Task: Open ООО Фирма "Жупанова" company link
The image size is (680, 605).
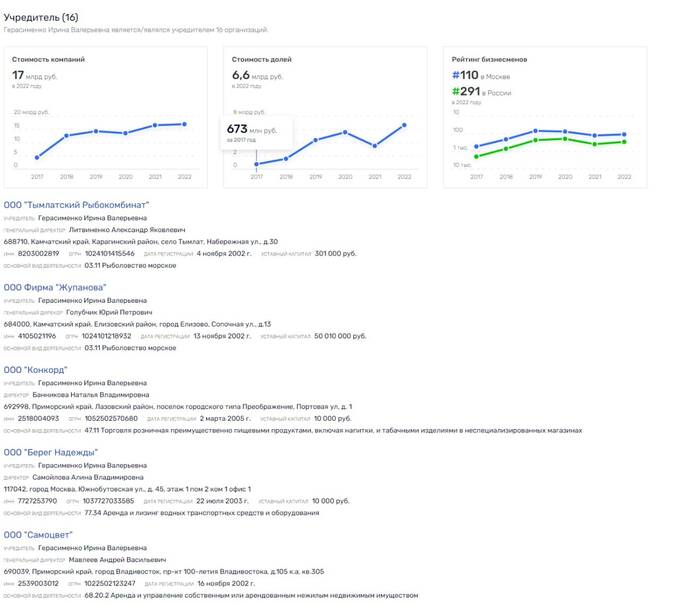Action: [55, 287]
